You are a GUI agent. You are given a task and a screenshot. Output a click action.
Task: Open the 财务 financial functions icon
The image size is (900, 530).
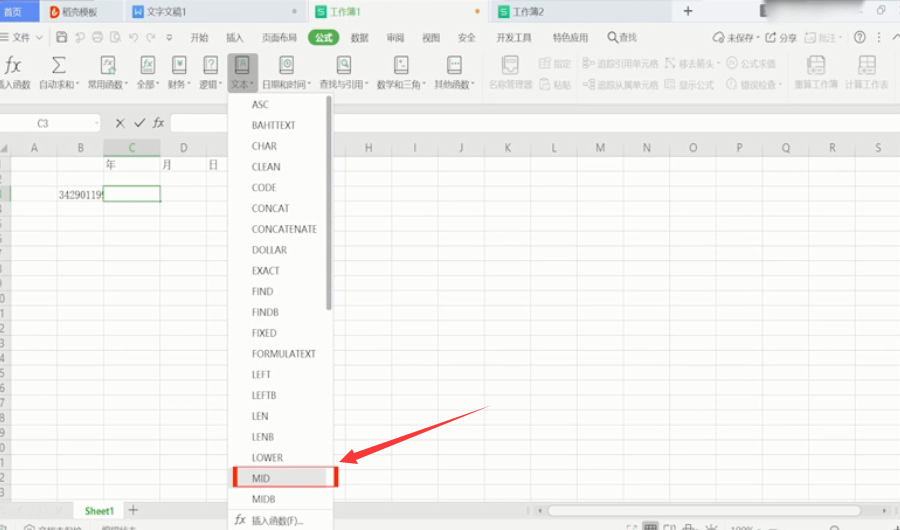179,65
